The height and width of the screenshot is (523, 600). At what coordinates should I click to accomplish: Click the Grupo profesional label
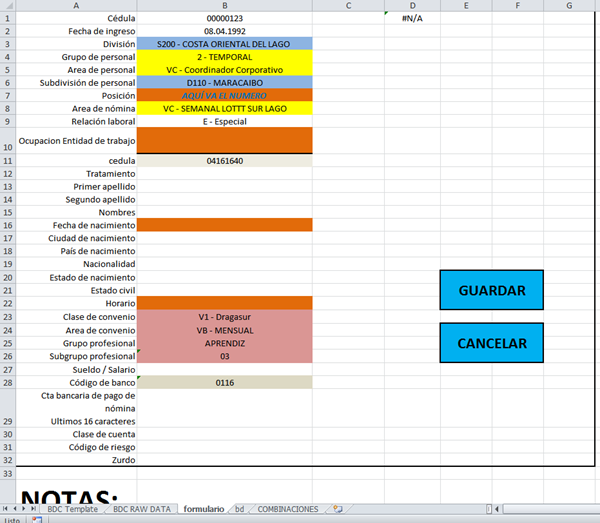tap(99, 343)
